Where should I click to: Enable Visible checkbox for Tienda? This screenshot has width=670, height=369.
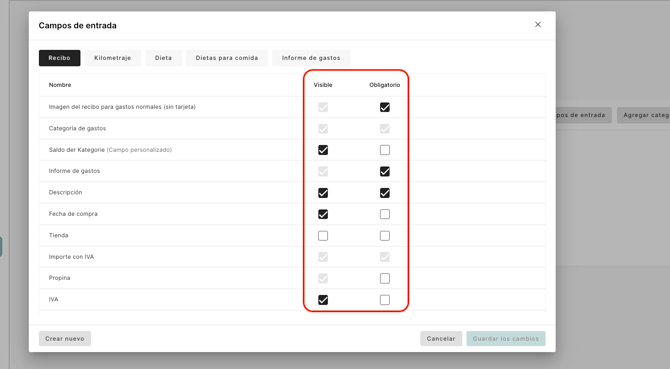tap(323, 236)
